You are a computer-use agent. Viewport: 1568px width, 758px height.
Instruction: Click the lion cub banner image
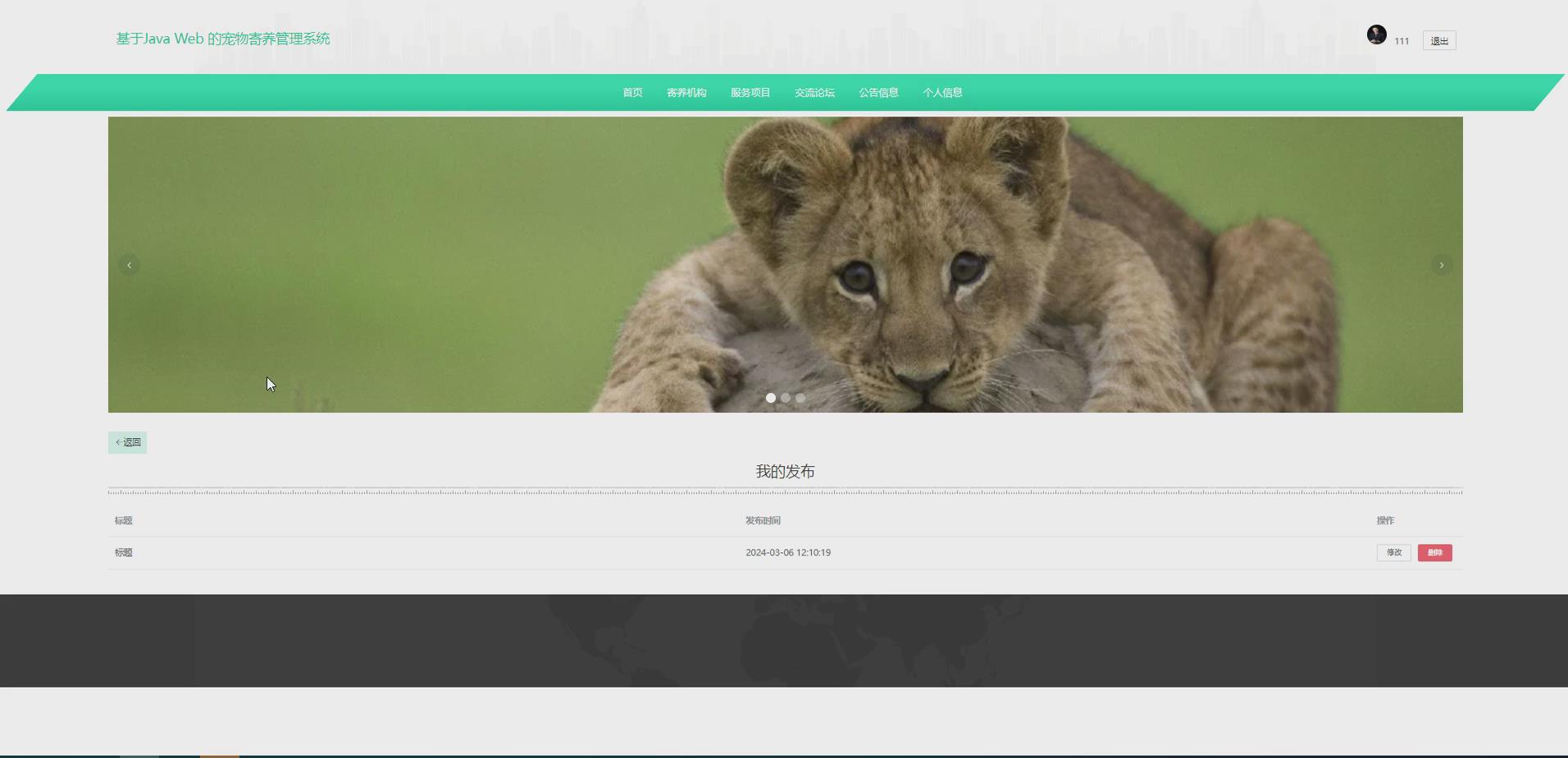[786, 264]
